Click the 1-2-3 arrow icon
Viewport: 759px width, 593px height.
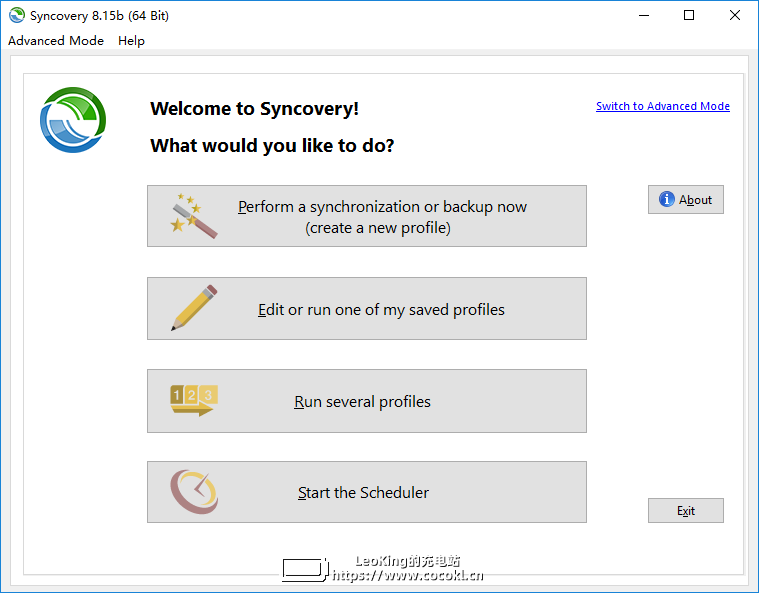pyautogui.click(x=194, y=400)
